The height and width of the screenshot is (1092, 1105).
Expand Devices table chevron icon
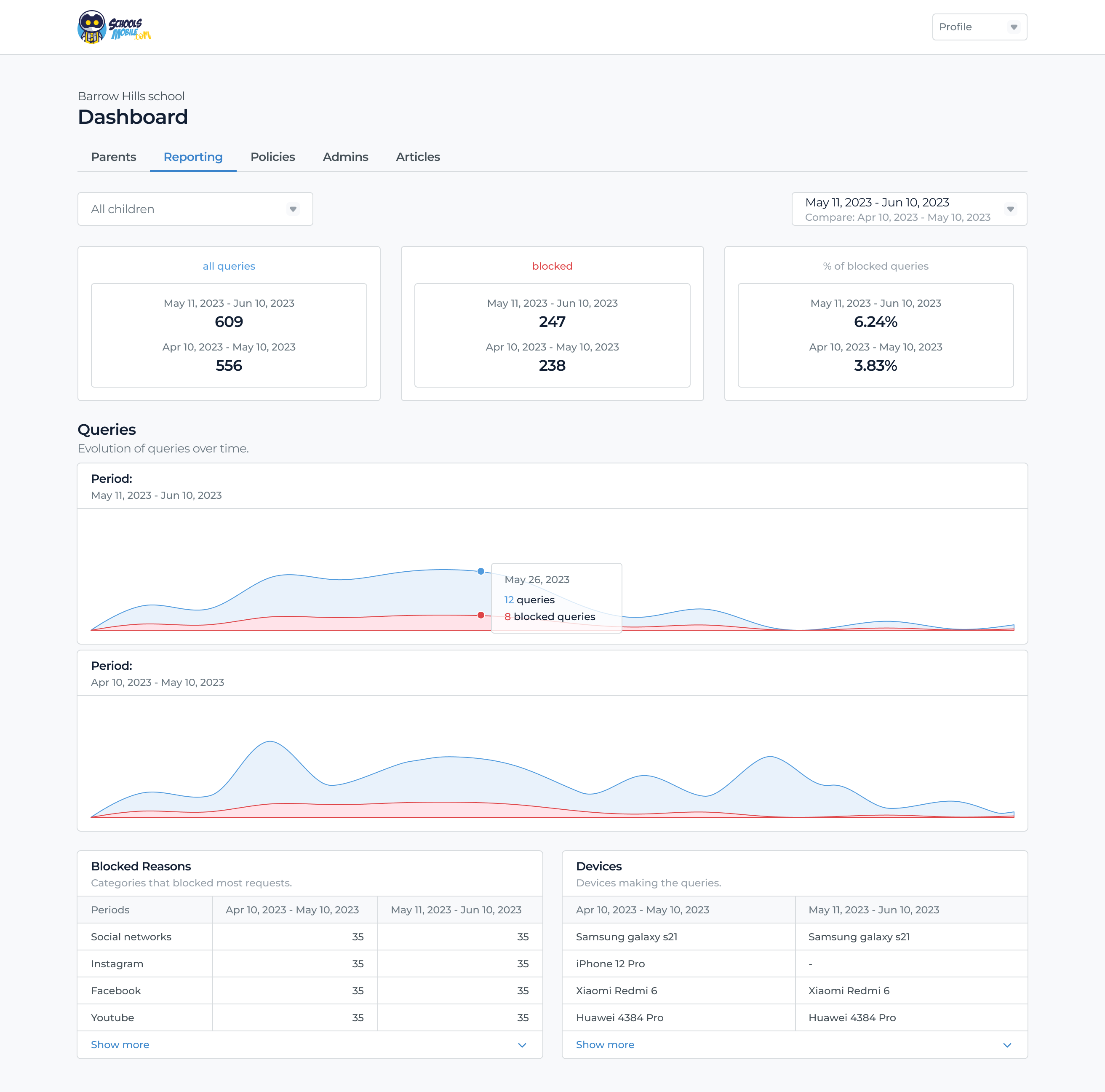(1006, 1045)
